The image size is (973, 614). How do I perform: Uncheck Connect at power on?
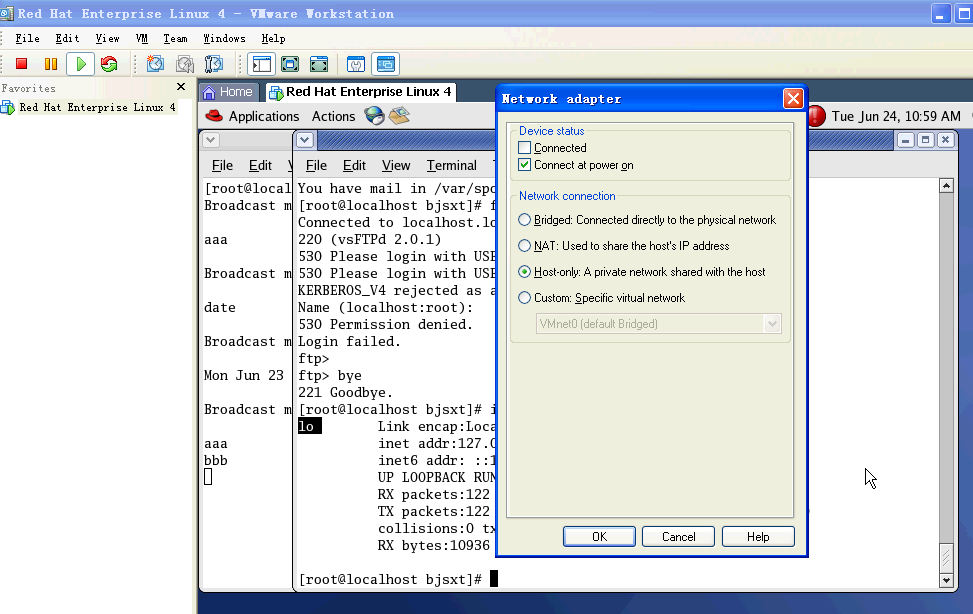(x=525, y=165)
